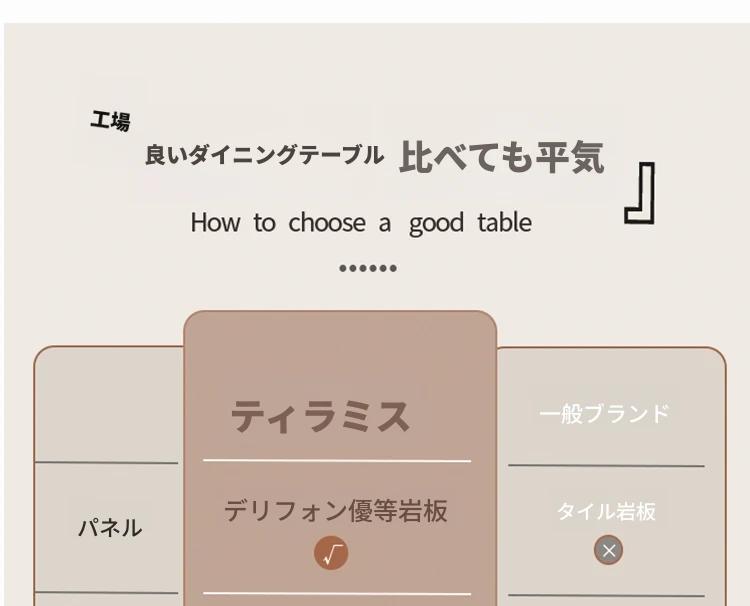Image resolution: width=750 pixels, height=606 pixels.
Task: Select the ティラミス column heading
Action: 320,417
